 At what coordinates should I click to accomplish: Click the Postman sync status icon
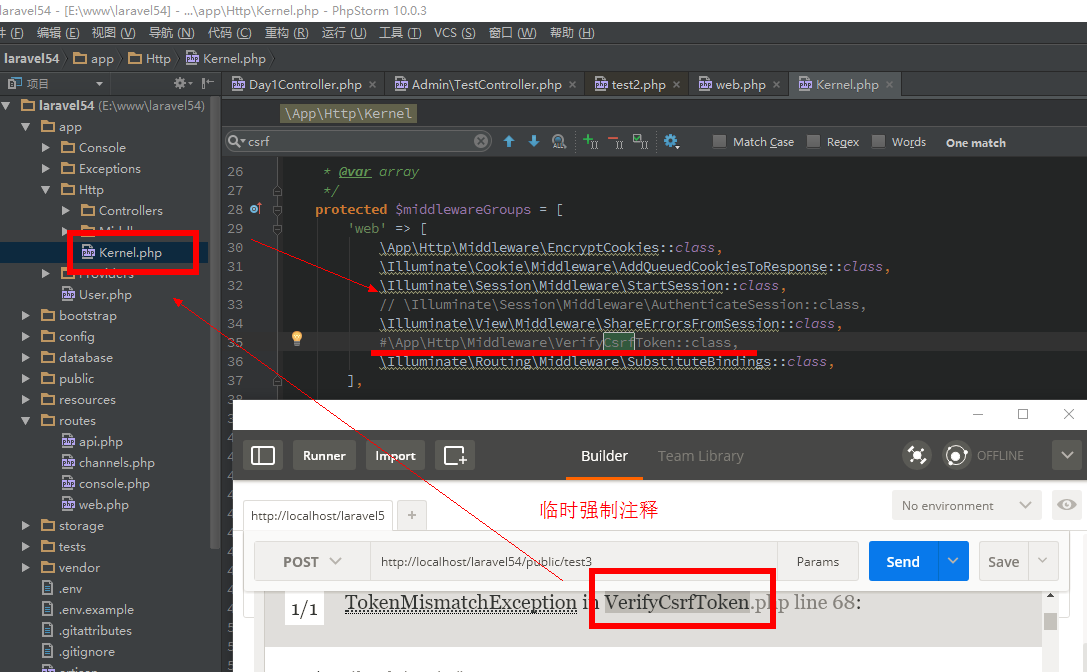click(957, 455)
